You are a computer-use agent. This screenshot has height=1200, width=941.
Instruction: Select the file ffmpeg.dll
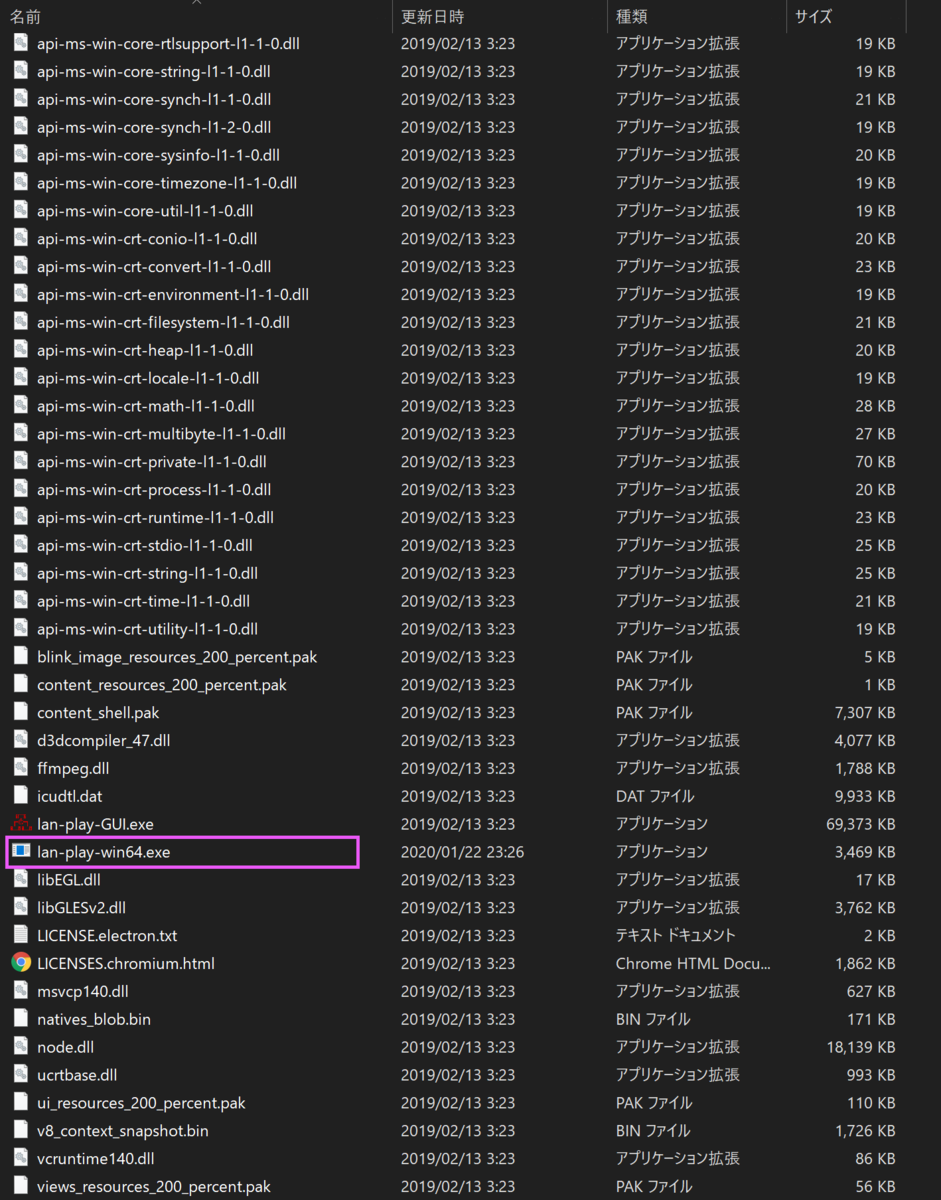(x=73, y=768)
